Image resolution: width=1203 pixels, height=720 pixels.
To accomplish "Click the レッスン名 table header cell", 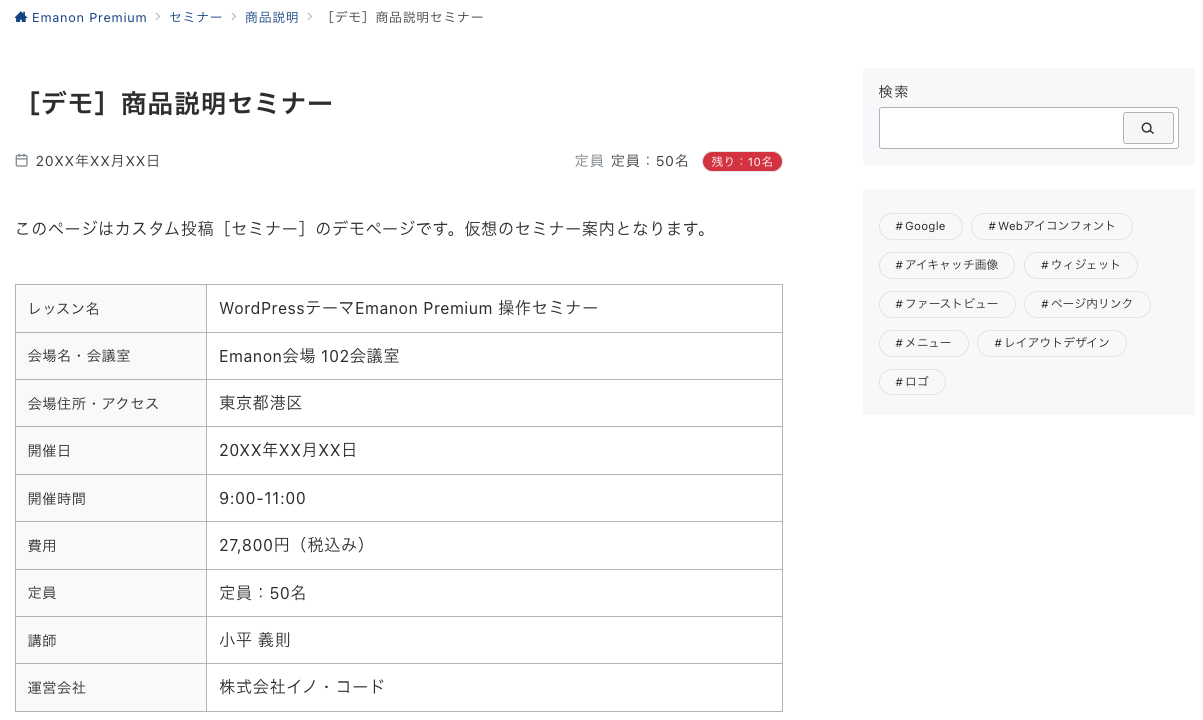I will (x=111, y=309).
